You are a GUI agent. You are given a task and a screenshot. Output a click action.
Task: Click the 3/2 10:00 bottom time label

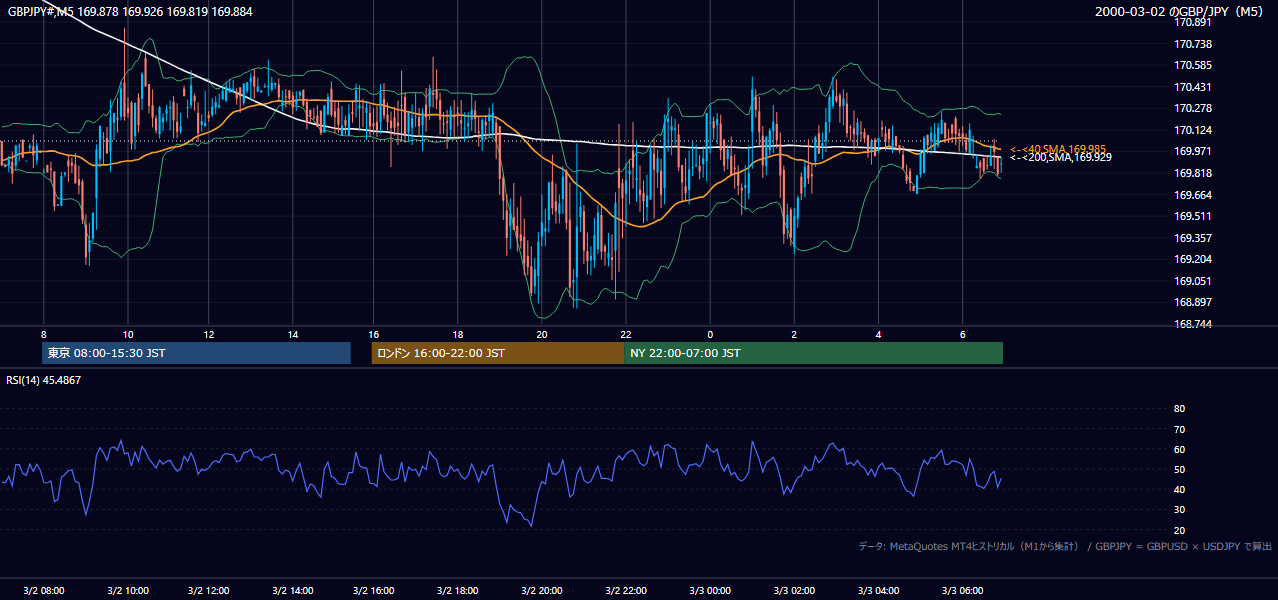click(x=128, y=590)
